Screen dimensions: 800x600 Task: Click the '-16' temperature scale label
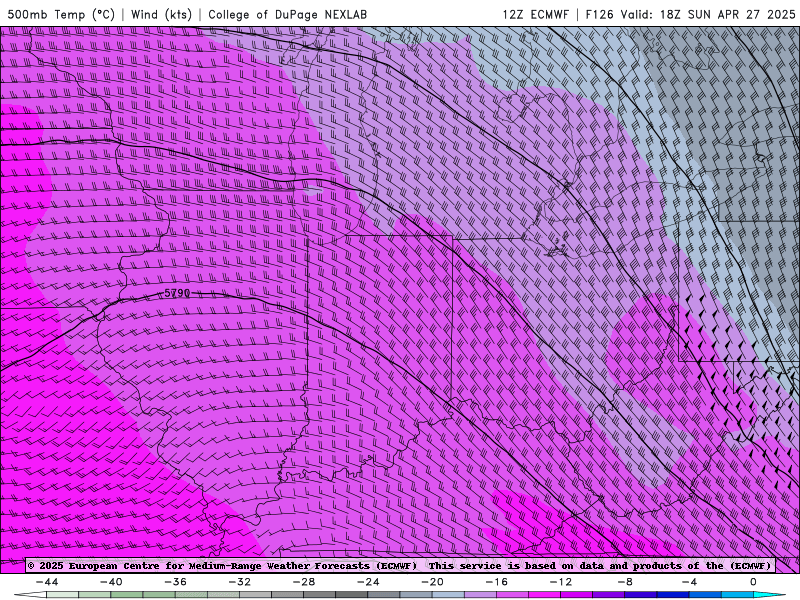point(497,582)
